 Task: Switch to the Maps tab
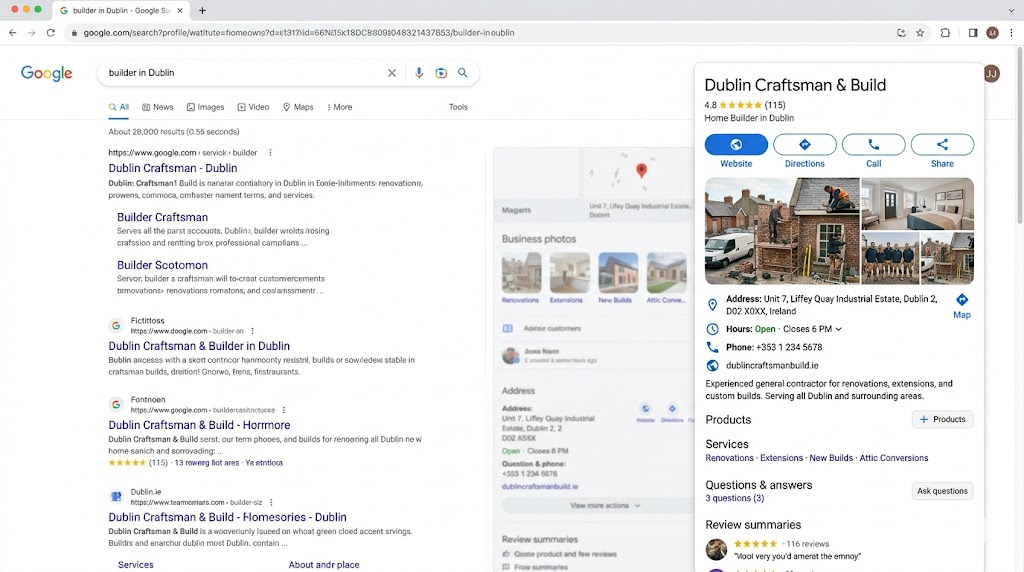tap(298, 107)
